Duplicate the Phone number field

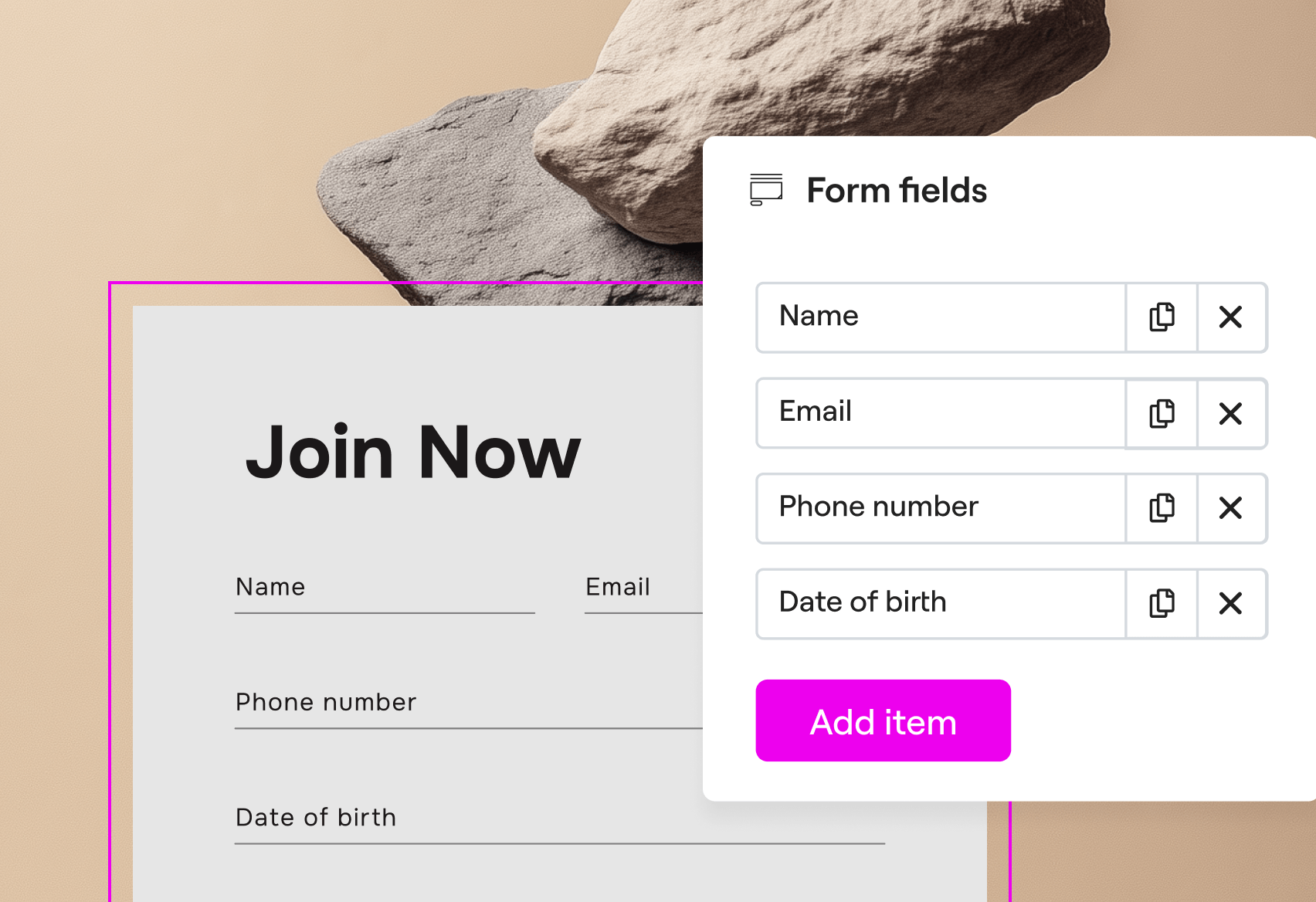(1162, 508)
